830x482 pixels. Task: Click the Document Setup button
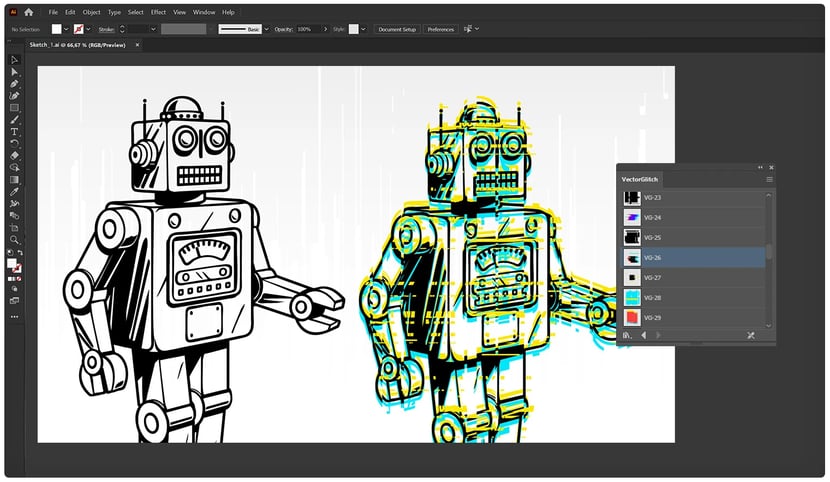[x=396, y=29]
